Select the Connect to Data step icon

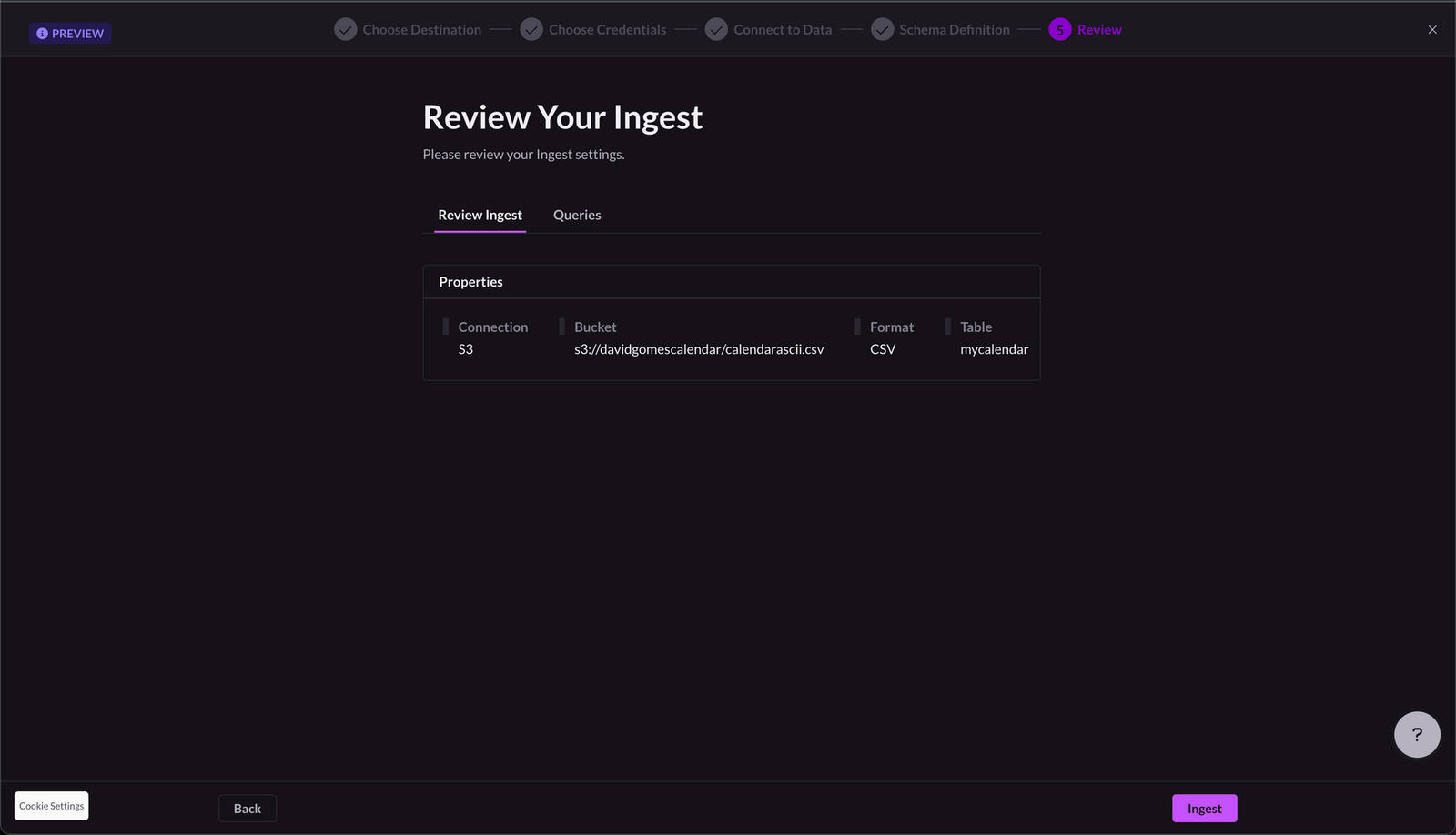[716, 29]
